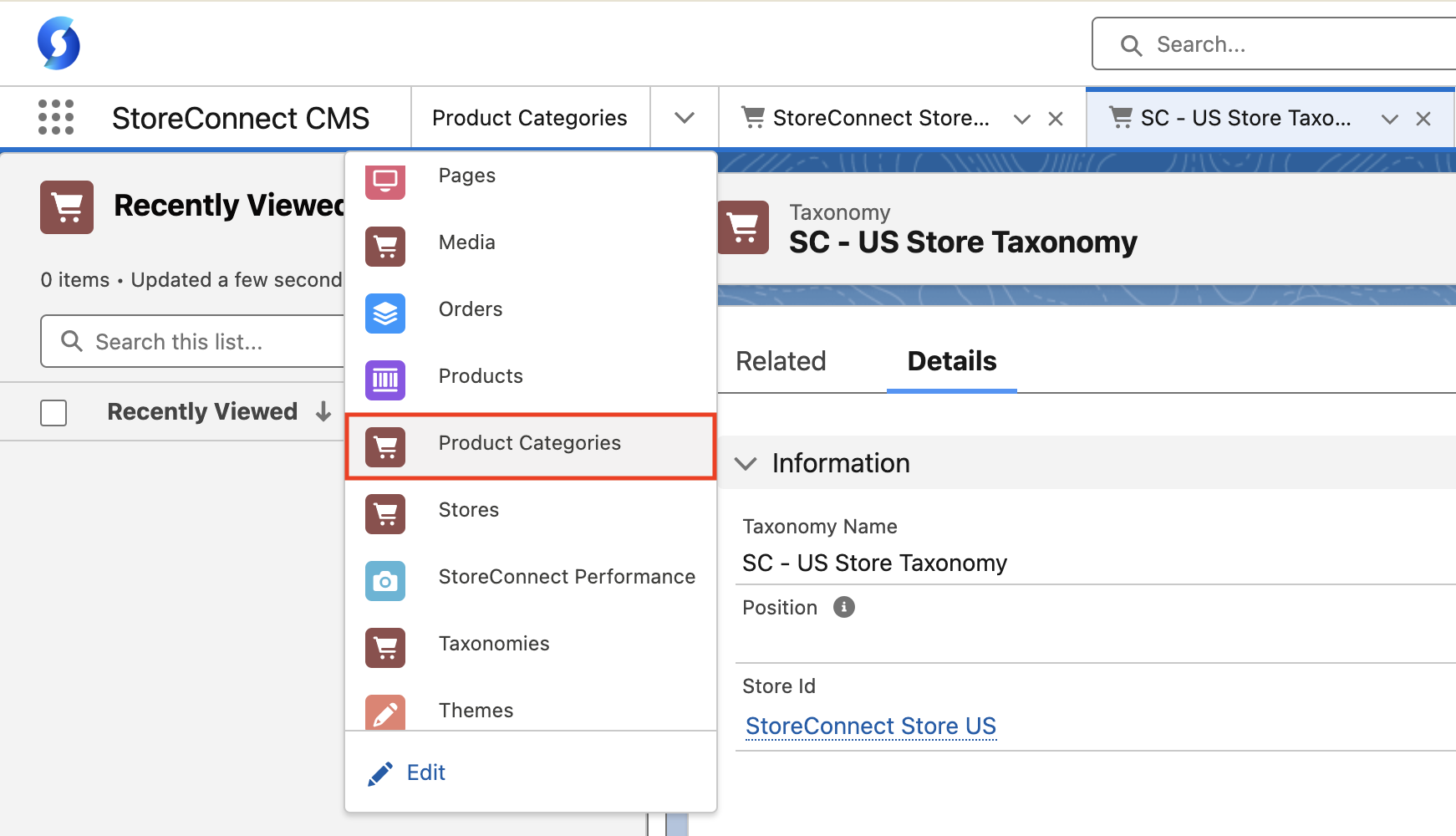The height and width of the screenshot is (836, 1456).
Task: Click the Taxonomy record cart icon
Action: [743, 227]
